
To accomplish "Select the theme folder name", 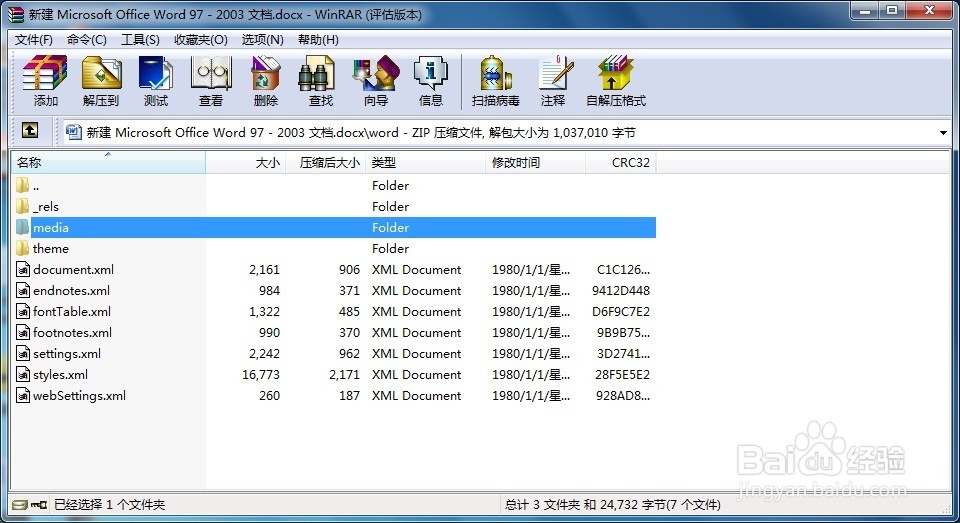I will point(51,249).
